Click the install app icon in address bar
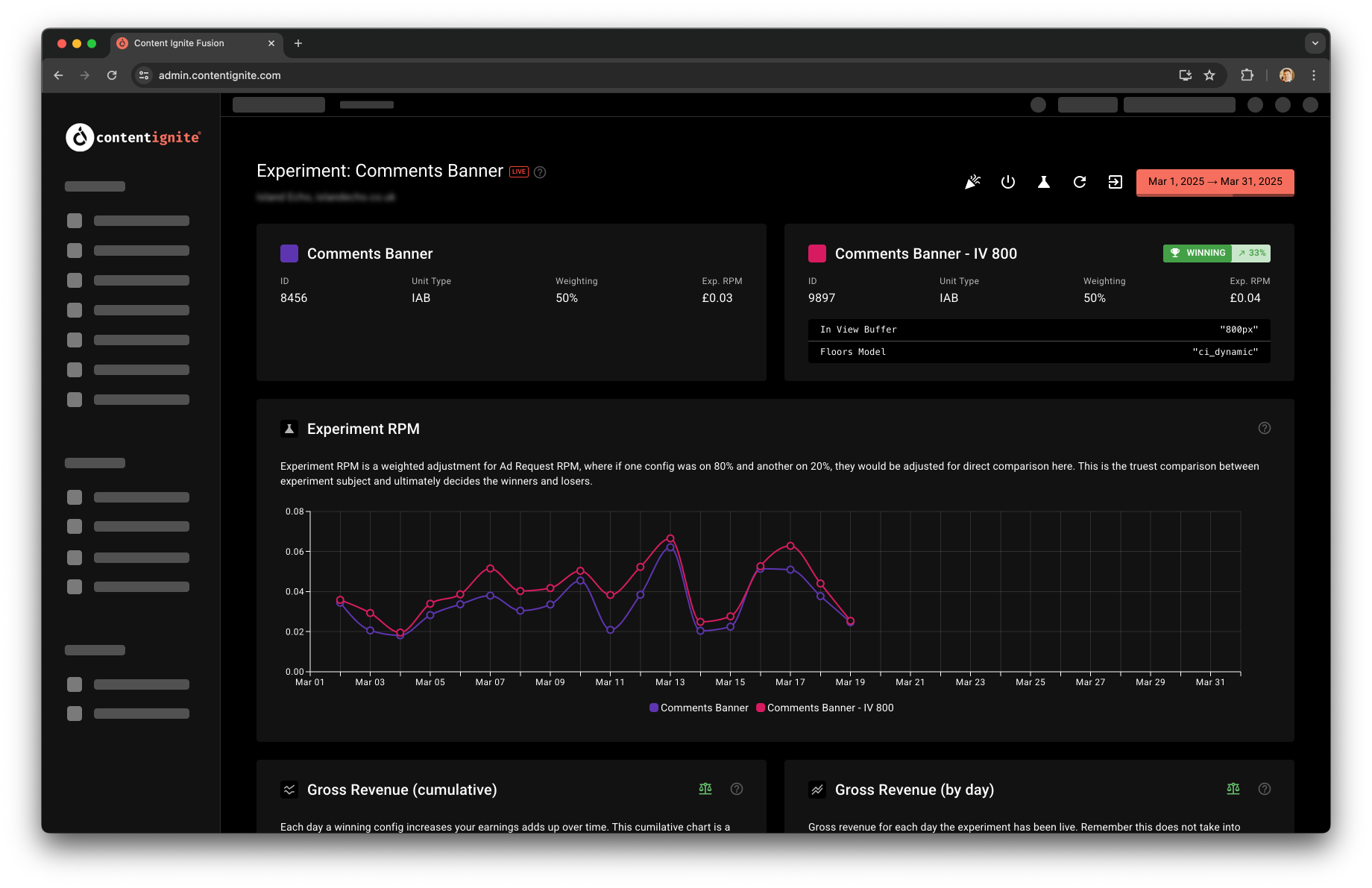The image size is (1372, 888). [1186, 75]
